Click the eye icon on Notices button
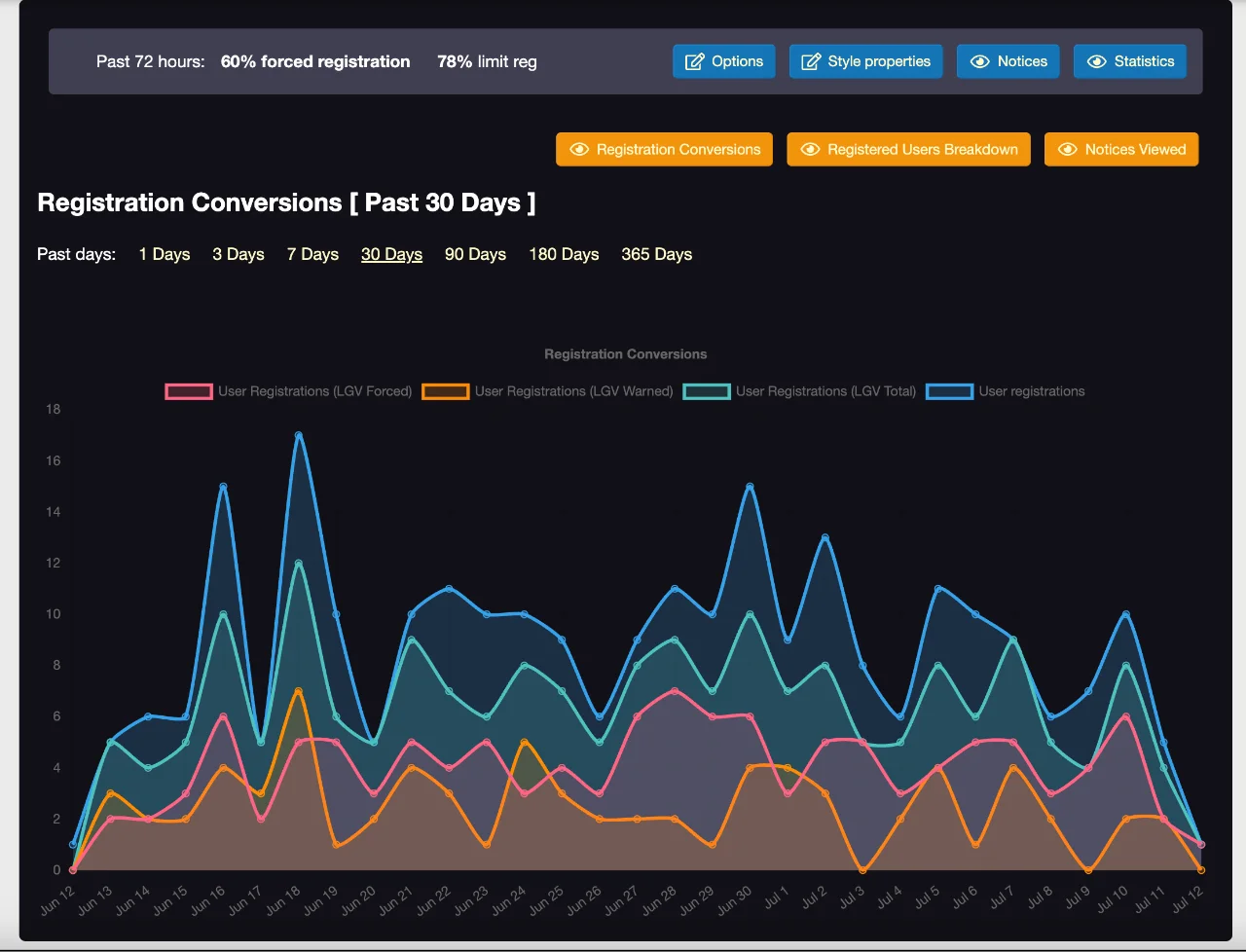Viewport: 1246px width, 952px height. [x=979, y=61]
